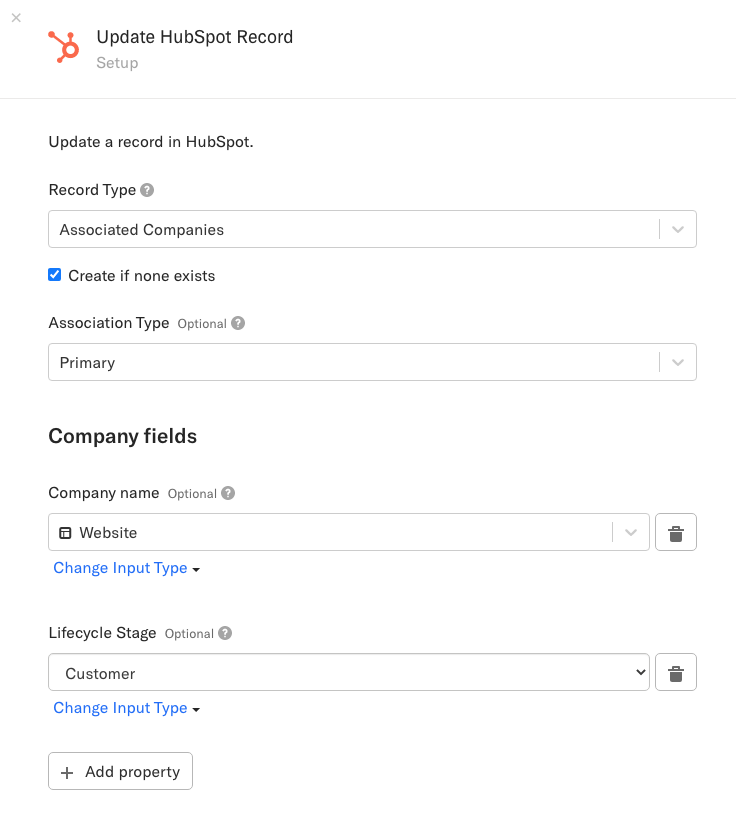Click the Primary association value
Viewport: 736px width, 818px height.
click(x=88, y=363)
